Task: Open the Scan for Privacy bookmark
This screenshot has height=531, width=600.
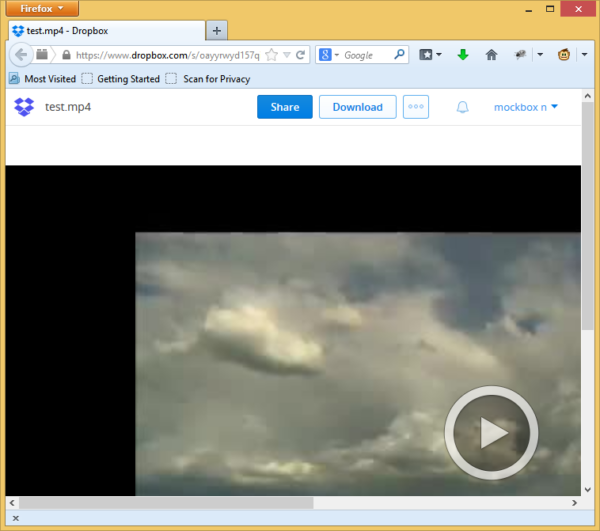Action: point(208,79)
